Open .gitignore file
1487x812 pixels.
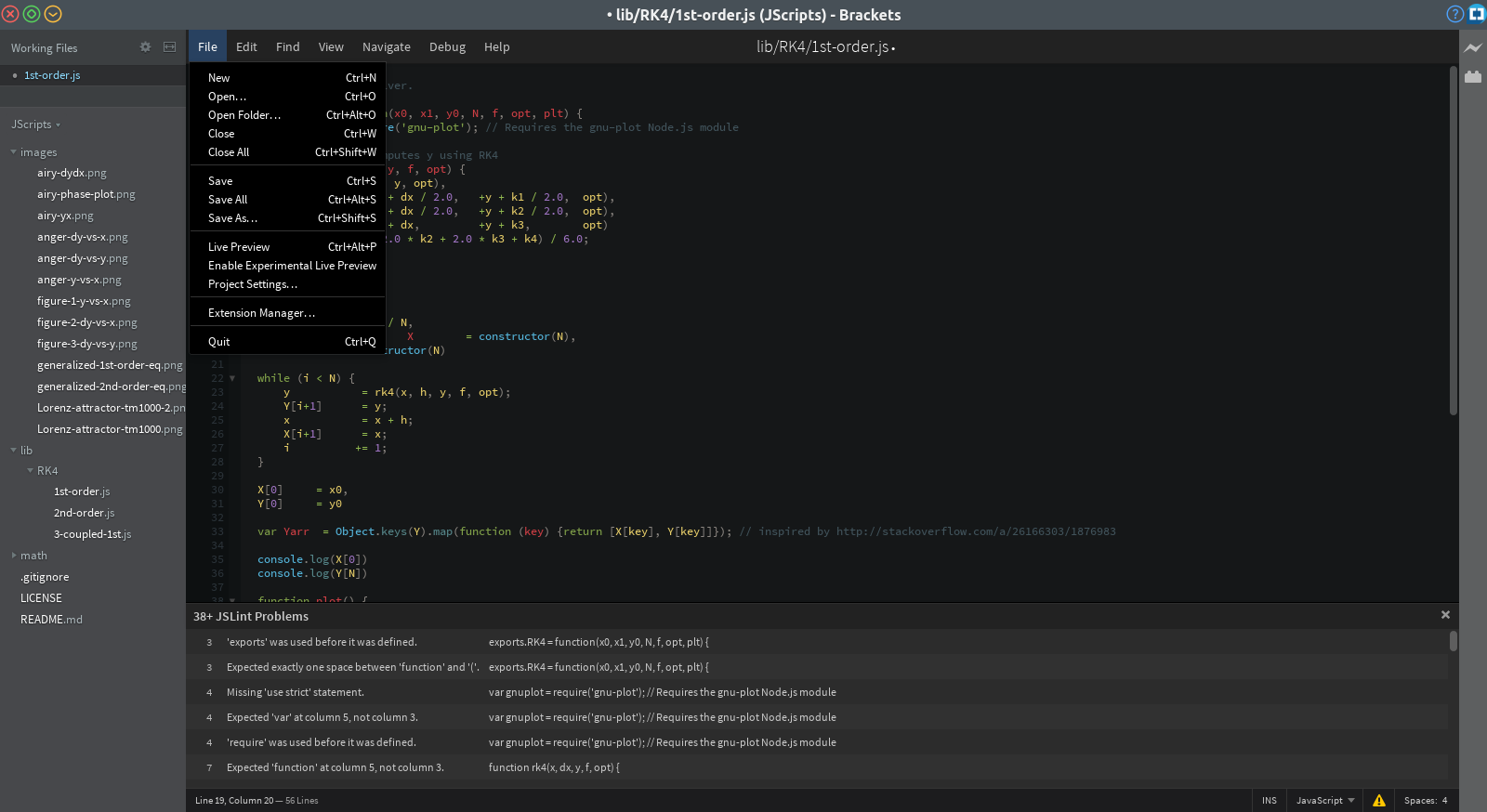tap(45, 577)
